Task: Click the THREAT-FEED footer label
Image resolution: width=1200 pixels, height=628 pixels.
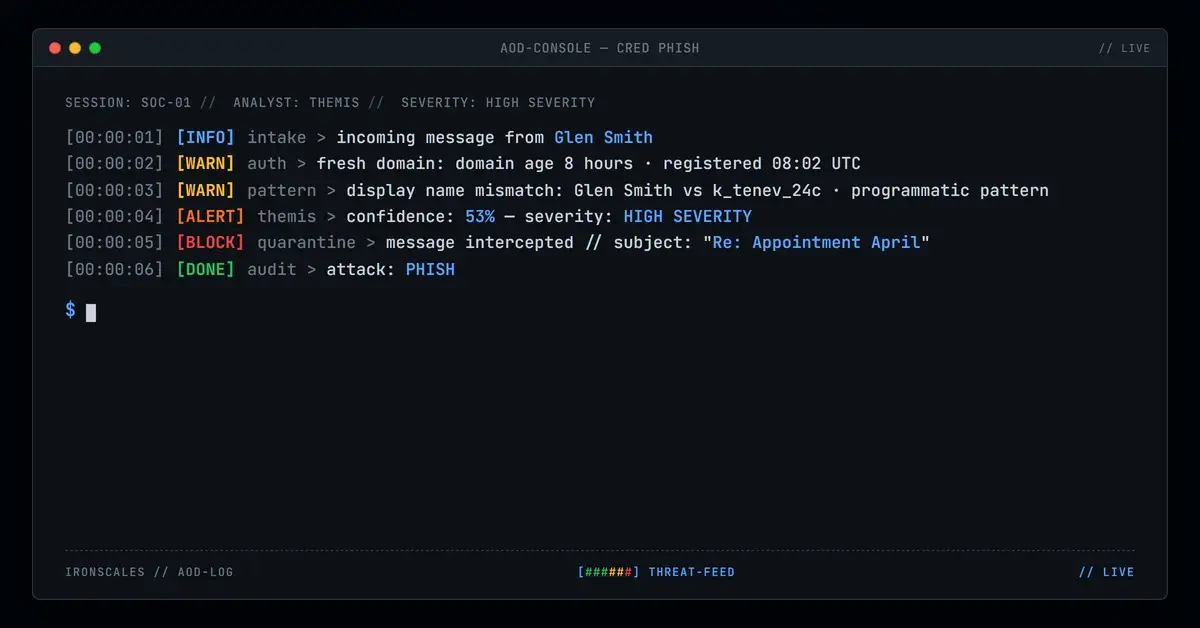Action: point(692,572)
